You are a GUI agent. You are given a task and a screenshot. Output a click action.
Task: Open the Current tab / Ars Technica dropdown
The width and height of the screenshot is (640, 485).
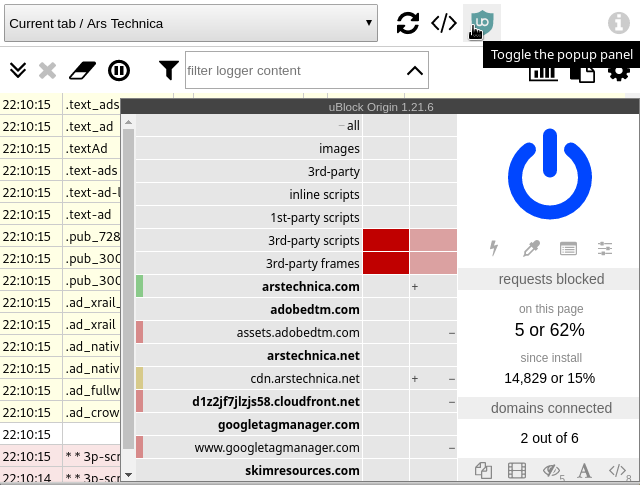pyautogui.click(x=191, y=23)
